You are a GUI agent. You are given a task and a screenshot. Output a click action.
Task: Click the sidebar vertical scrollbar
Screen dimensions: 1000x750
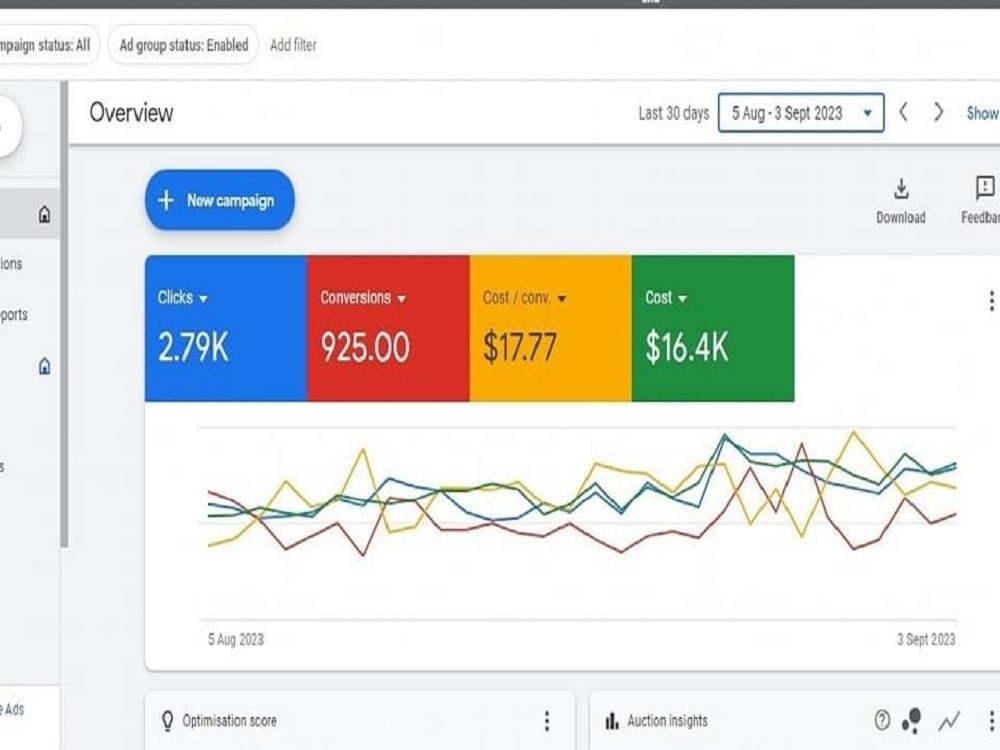tap(64, 314)
